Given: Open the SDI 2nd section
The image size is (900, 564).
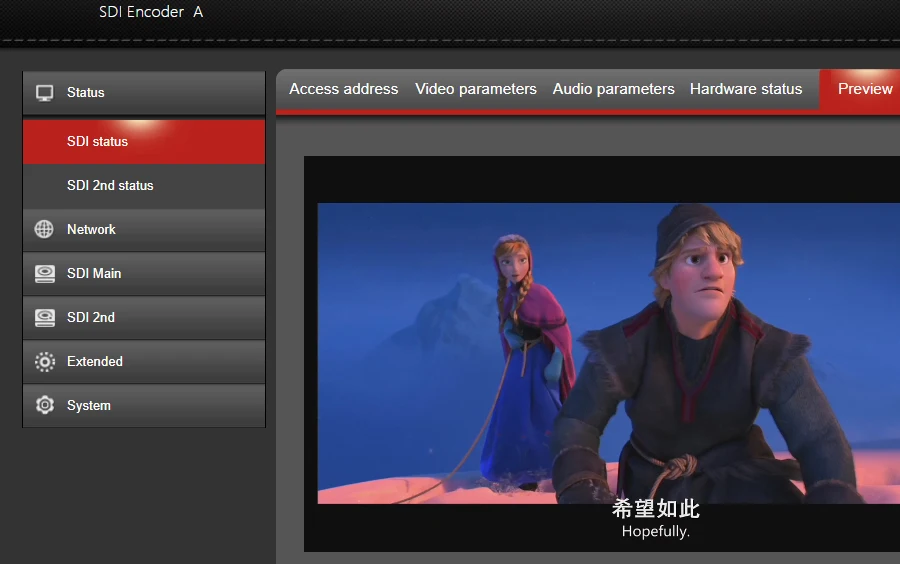Looking at the screenshot, I should tap(144, 317).
